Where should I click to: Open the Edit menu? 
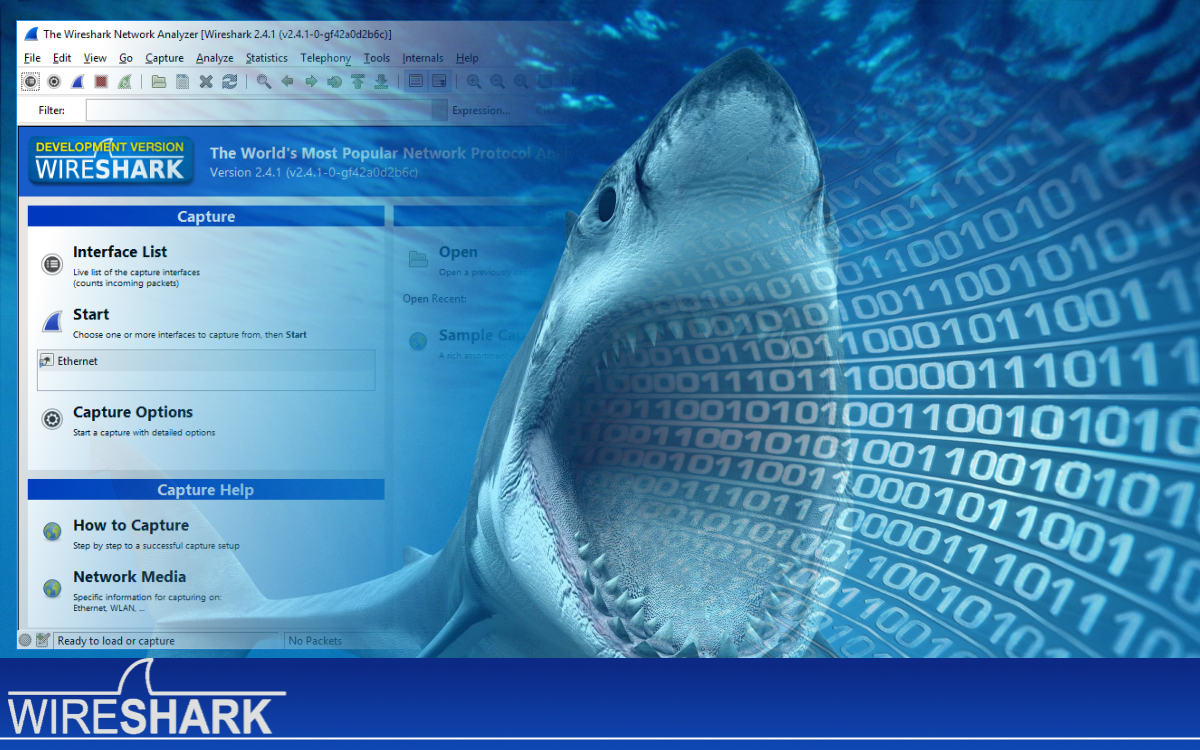(62, 58)
